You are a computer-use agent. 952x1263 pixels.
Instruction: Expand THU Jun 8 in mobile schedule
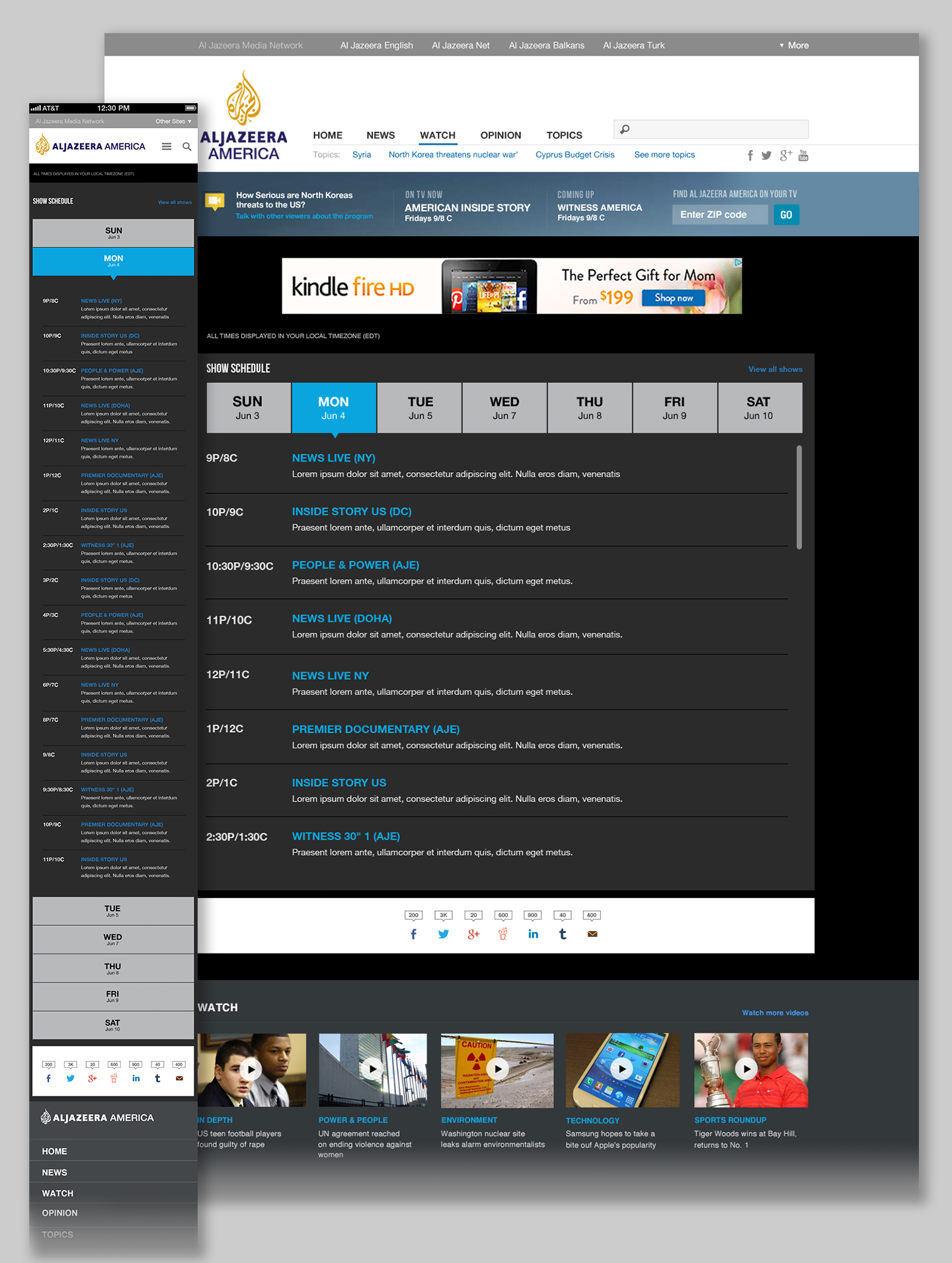(113, 969)
